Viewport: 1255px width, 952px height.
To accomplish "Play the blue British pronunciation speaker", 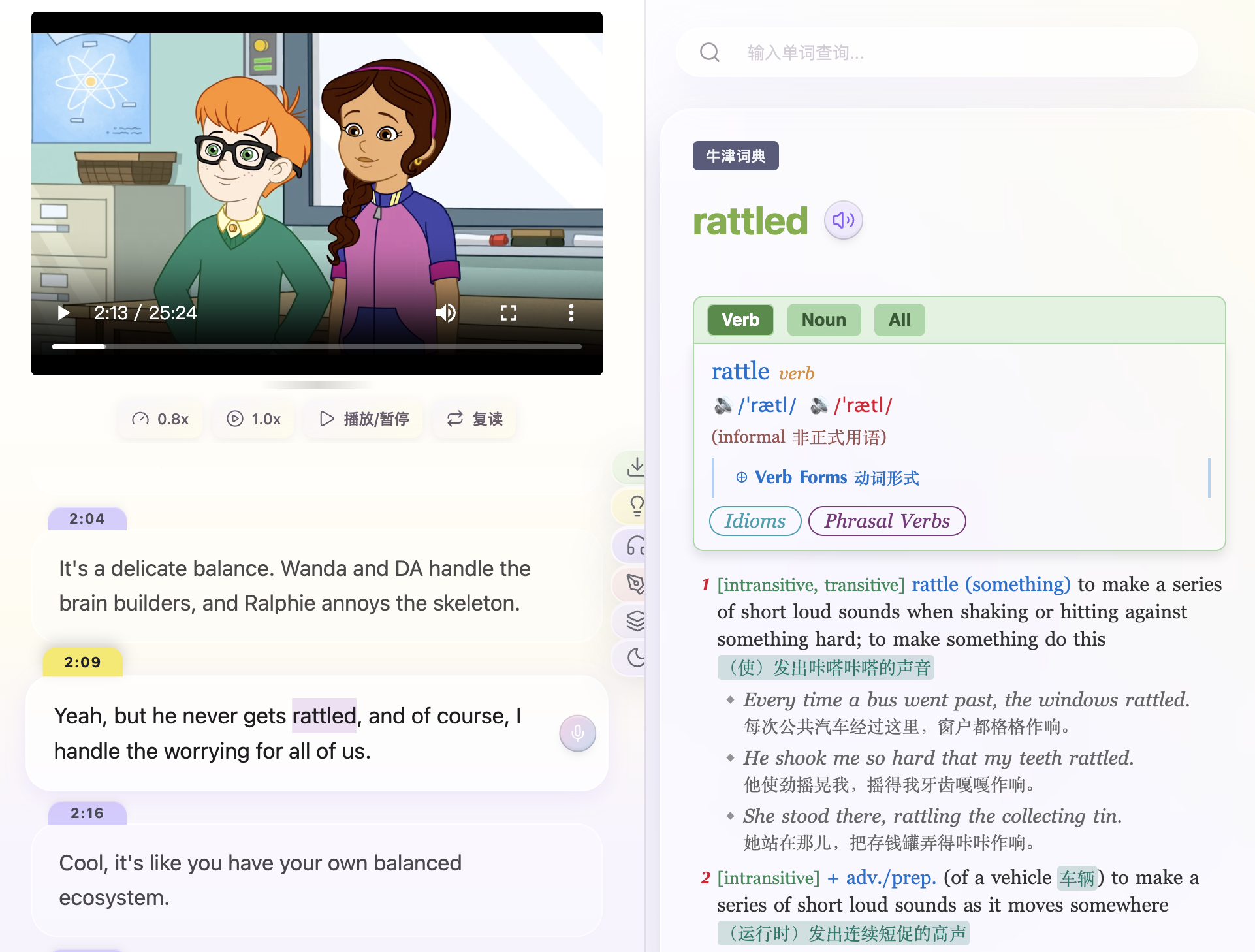I will tap(723, 406).
